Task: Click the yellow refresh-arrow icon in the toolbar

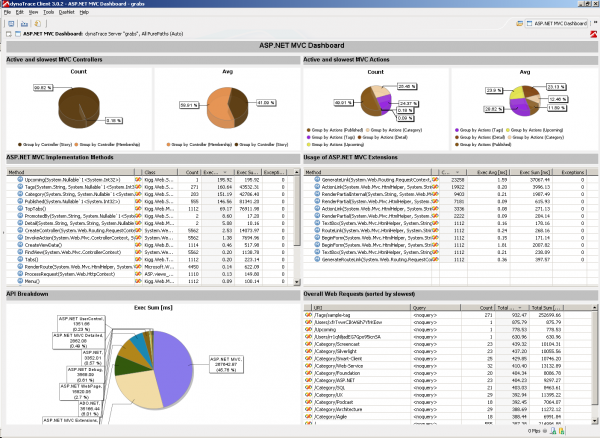Action: pyautogui.click(x=38, y=24)
